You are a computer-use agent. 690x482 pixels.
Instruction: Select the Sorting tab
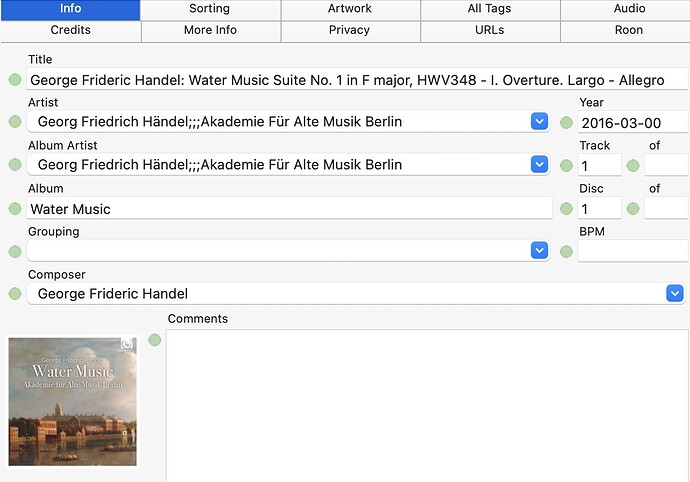coord(210,9)
